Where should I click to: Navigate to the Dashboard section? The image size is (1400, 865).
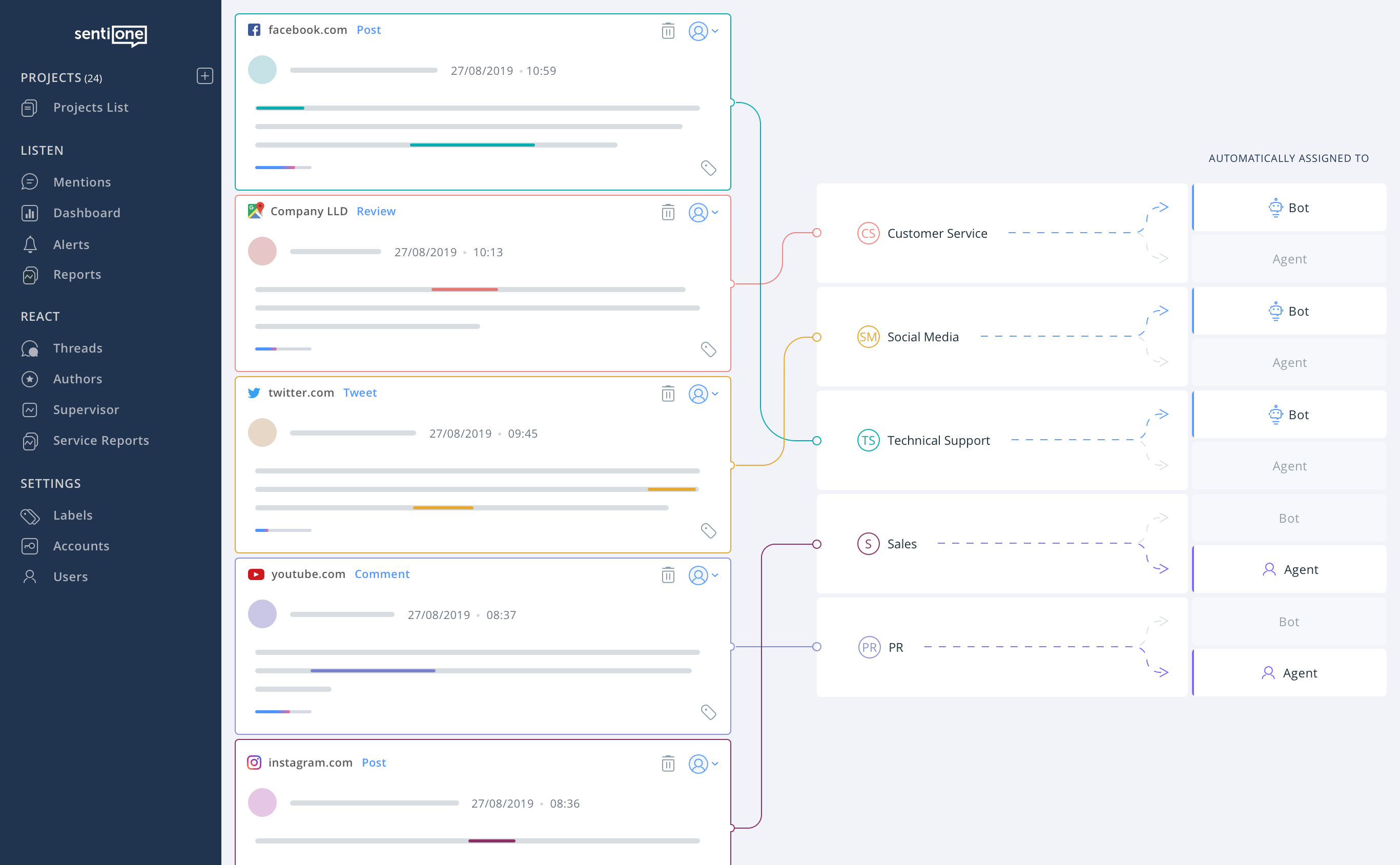pyautogui.click(x=87, y=213)
